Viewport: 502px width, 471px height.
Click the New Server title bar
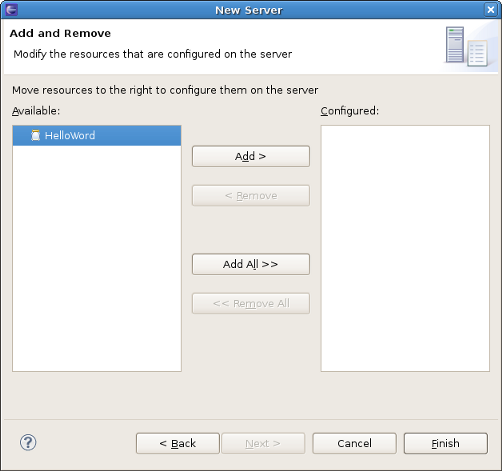click(249, 10)
